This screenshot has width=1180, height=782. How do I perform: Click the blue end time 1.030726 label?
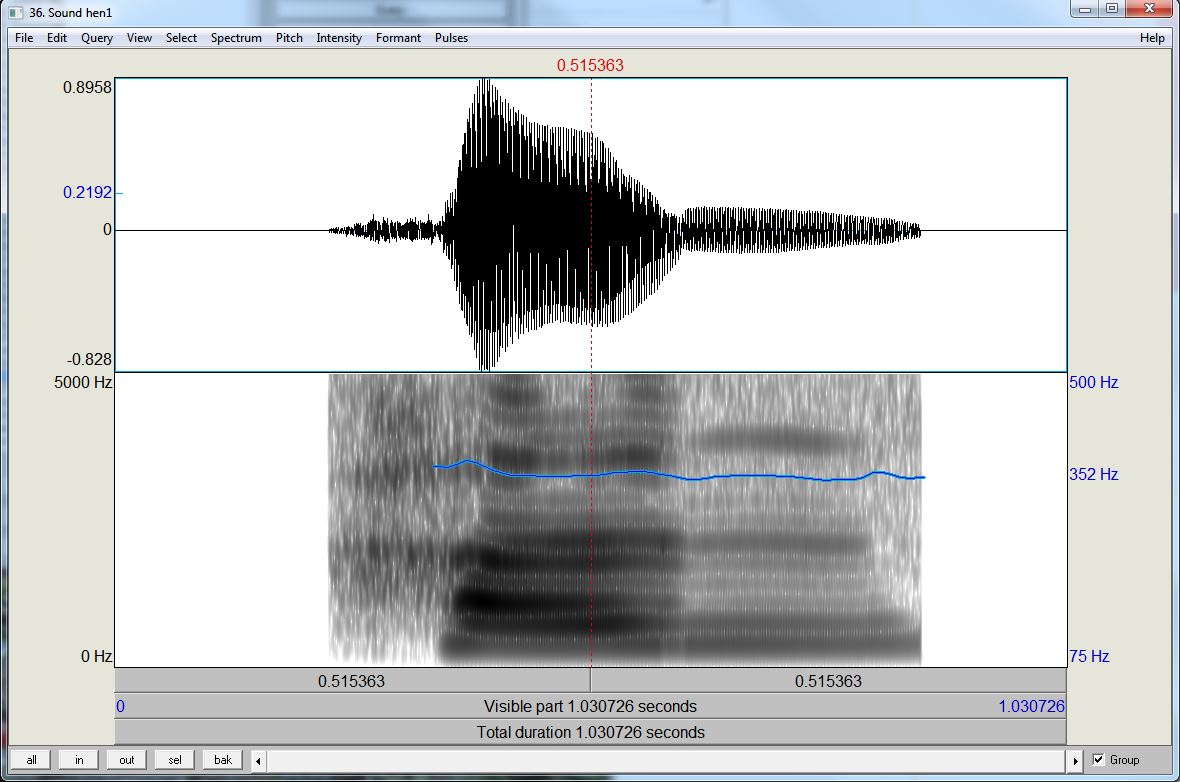1031,707
